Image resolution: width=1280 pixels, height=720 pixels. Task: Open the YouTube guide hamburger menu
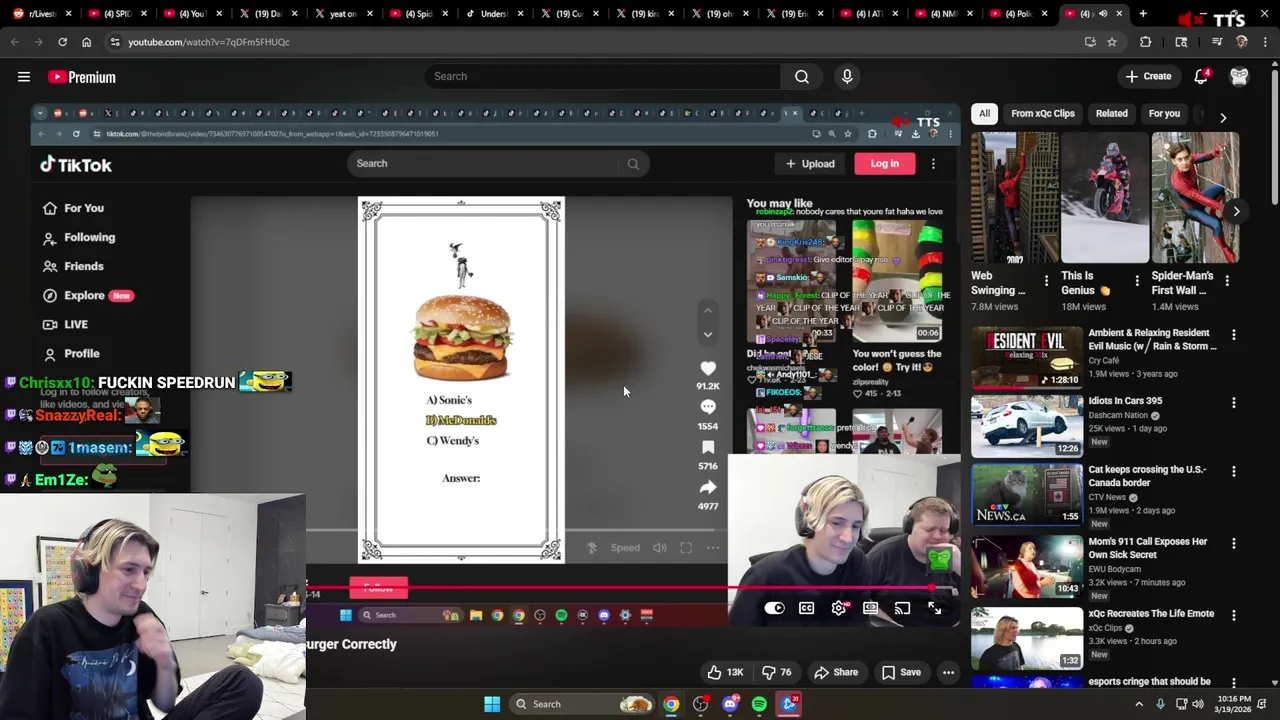coord(24,77)
